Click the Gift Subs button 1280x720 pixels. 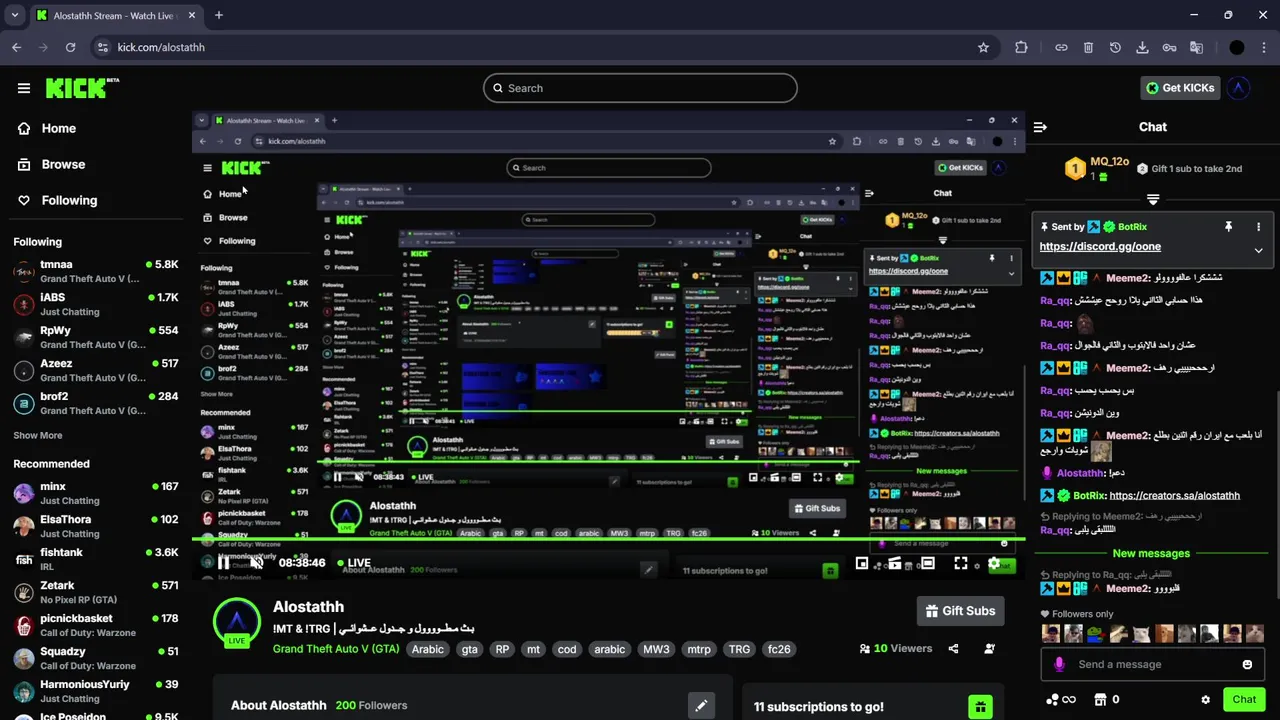click(x=960, y=611)
